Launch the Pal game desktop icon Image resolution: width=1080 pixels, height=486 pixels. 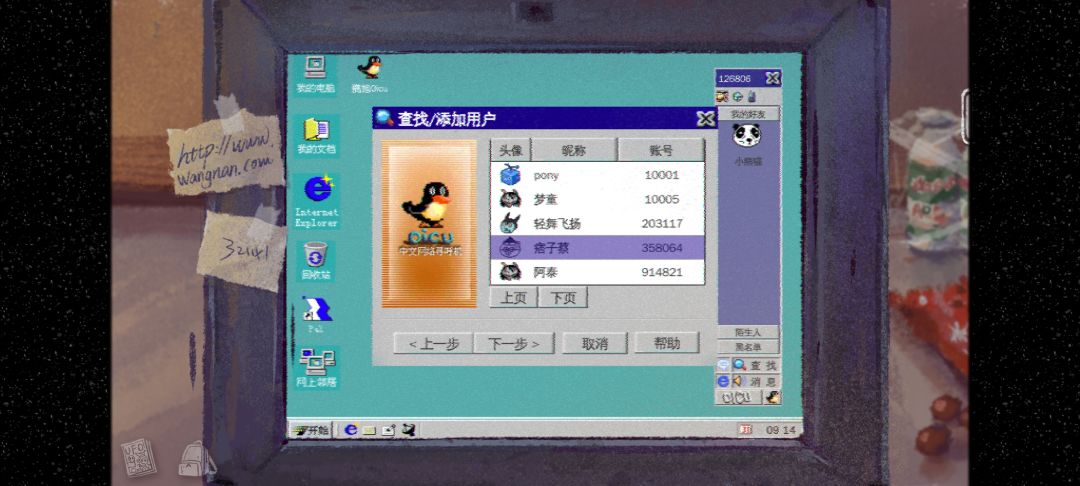tap(316, 314)
